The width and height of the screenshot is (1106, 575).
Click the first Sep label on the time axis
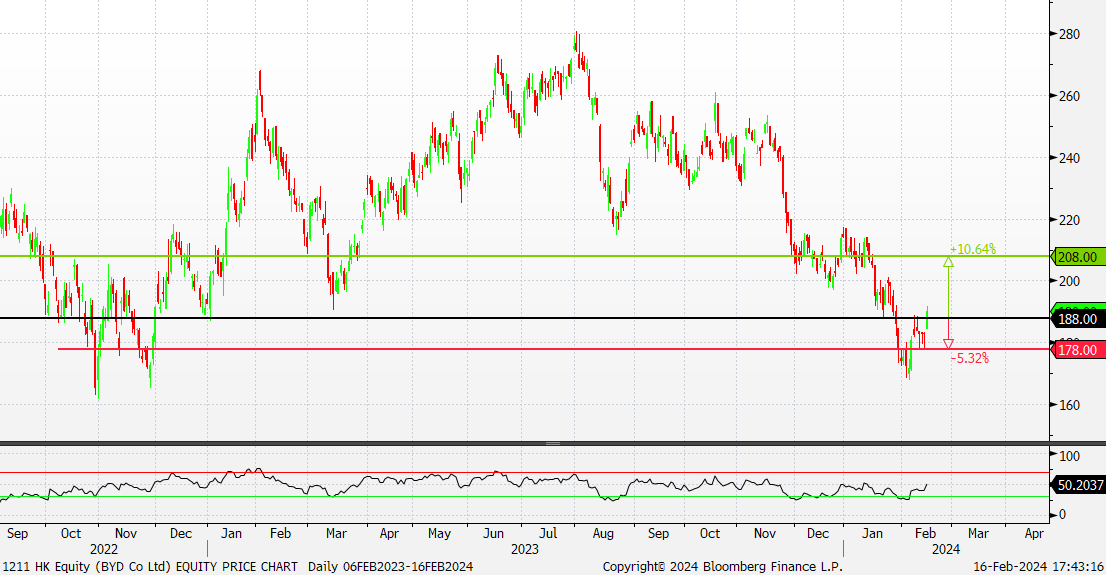pos(17,533)
